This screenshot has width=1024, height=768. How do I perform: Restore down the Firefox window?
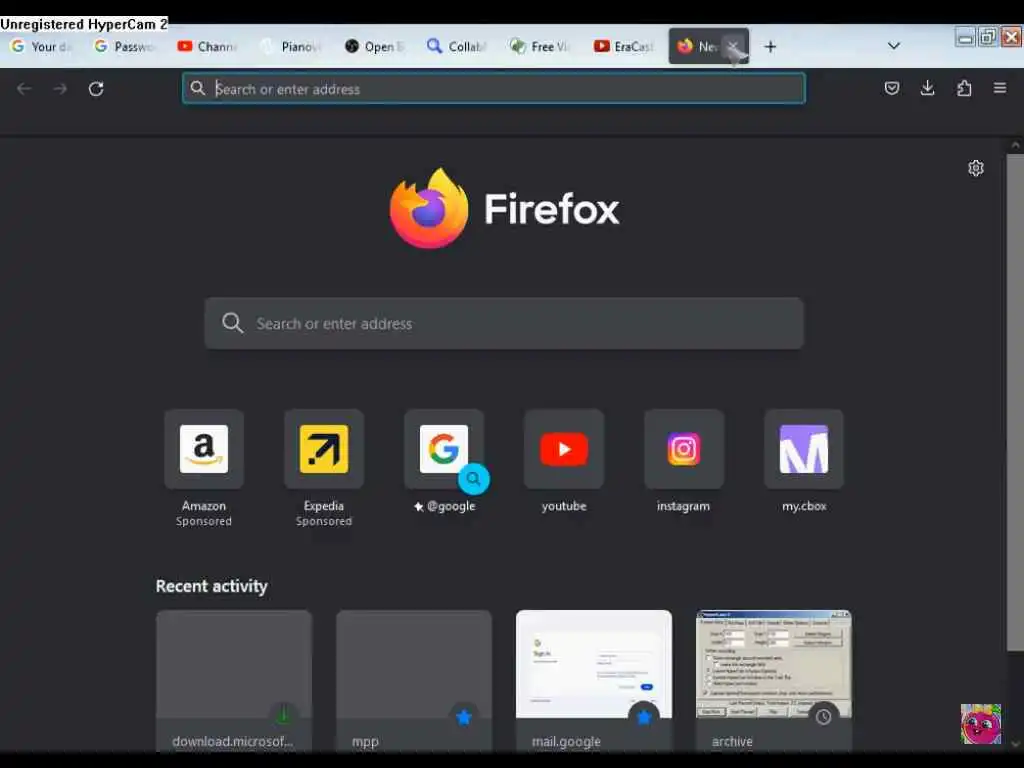click(x=988, y=37)
